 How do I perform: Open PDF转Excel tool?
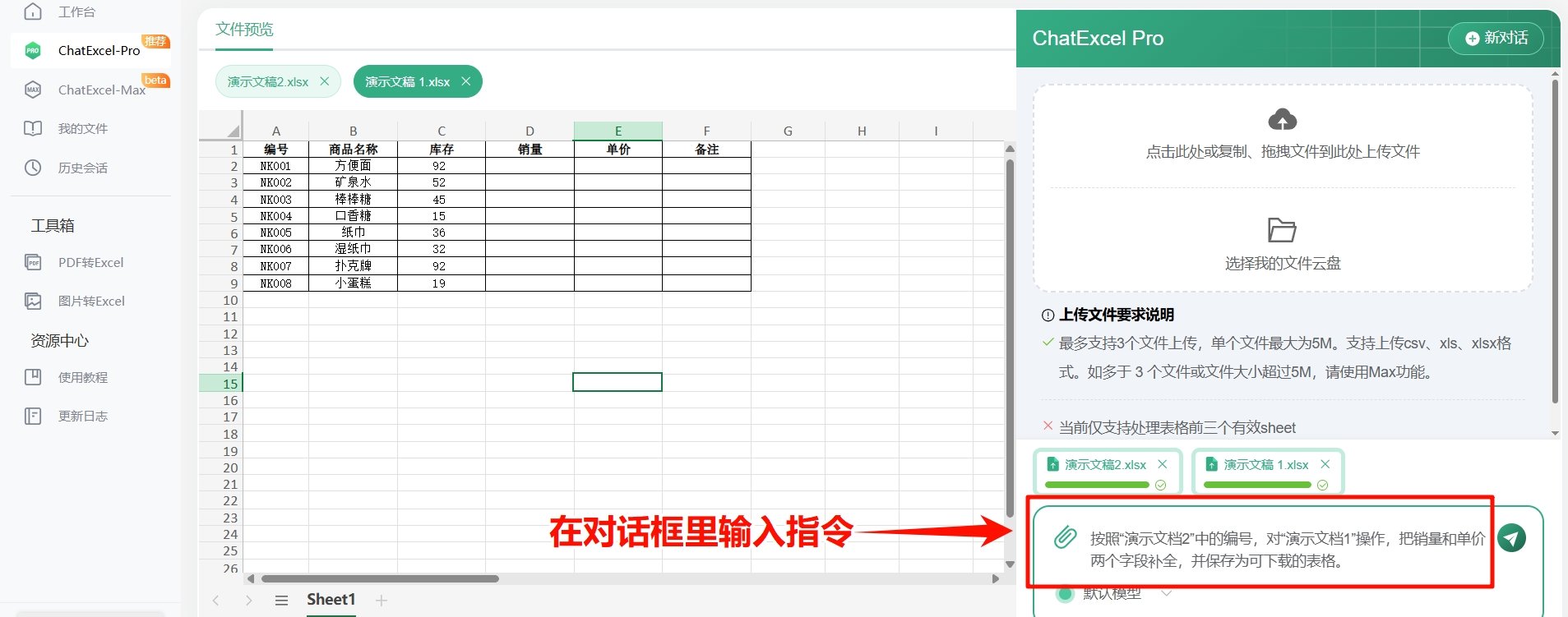[x=90, y=263]
